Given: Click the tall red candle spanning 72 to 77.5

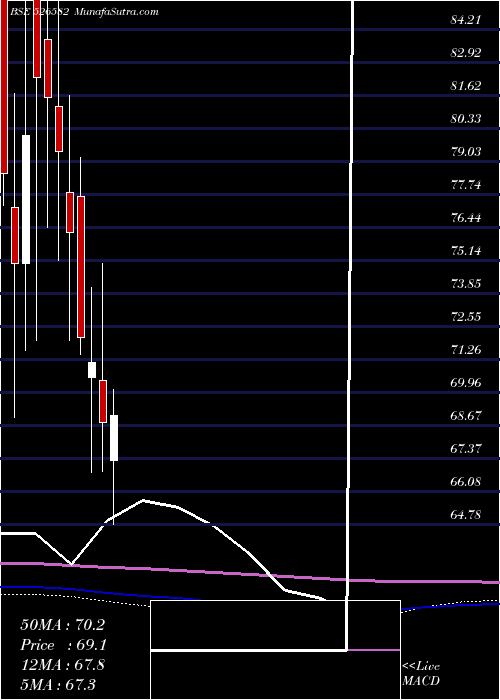Looking at the screenshot, I should click(x=81, y=267).
